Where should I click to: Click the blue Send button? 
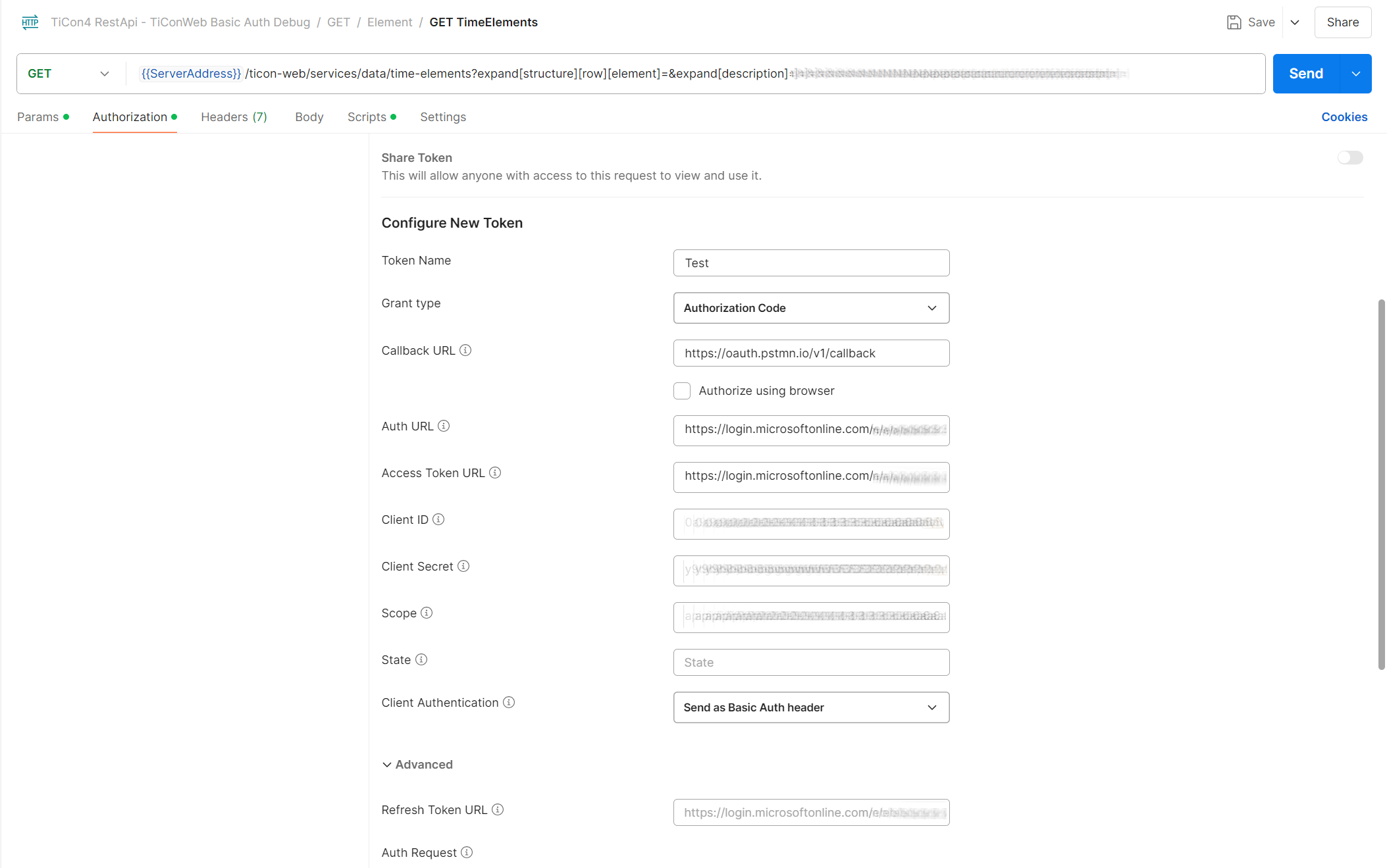[x=1305, y=74]
